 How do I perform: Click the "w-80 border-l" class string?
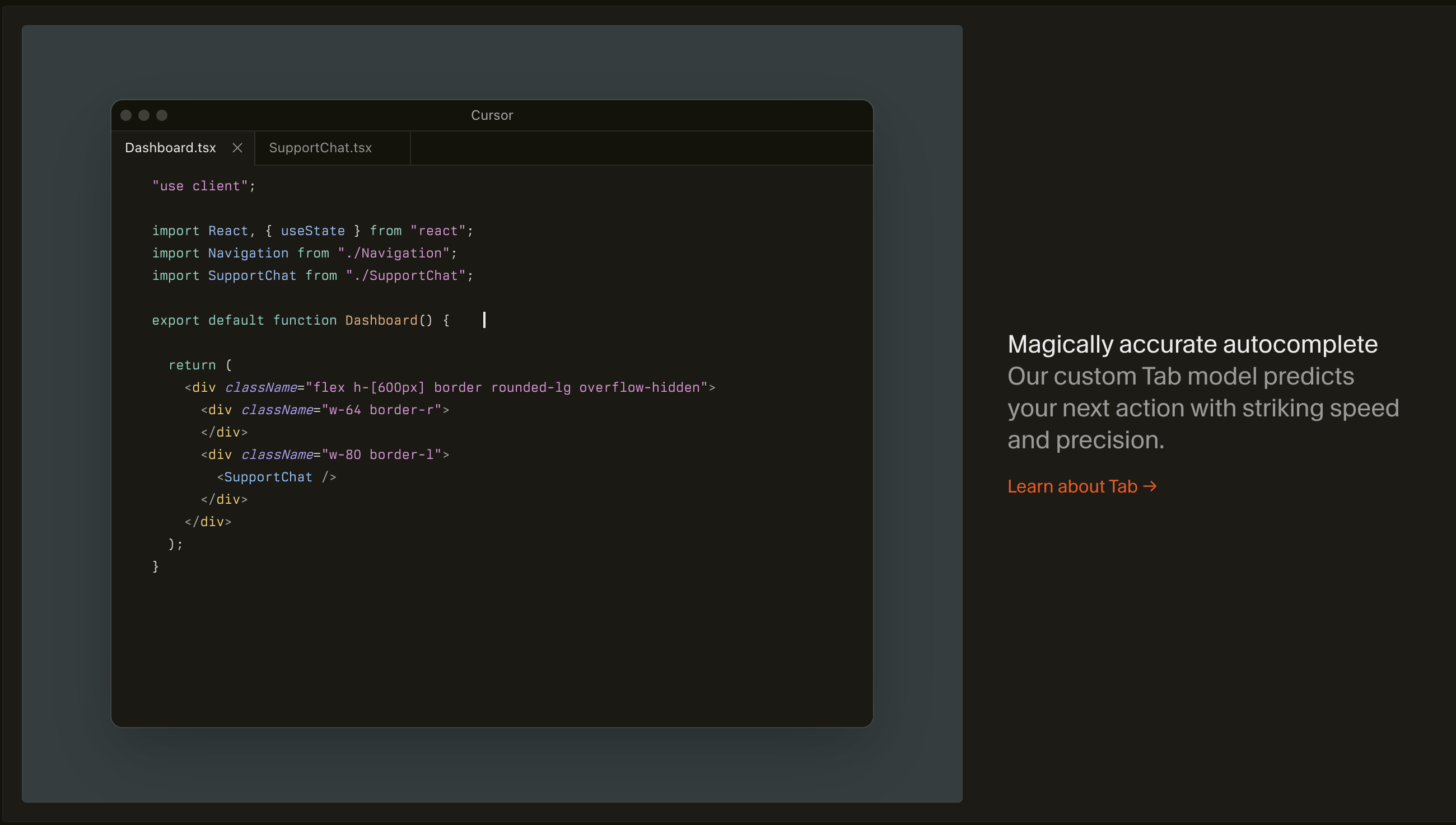381,454
